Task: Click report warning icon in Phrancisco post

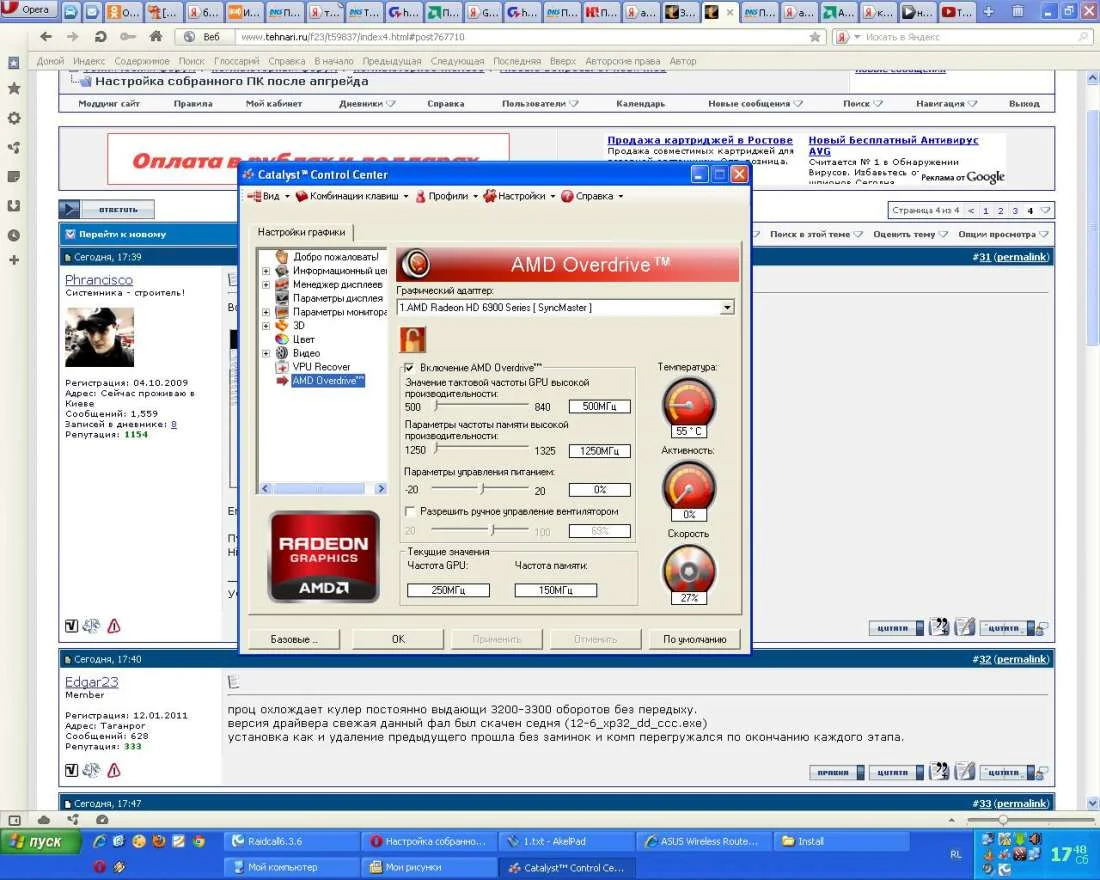Action: coord(114,626)
